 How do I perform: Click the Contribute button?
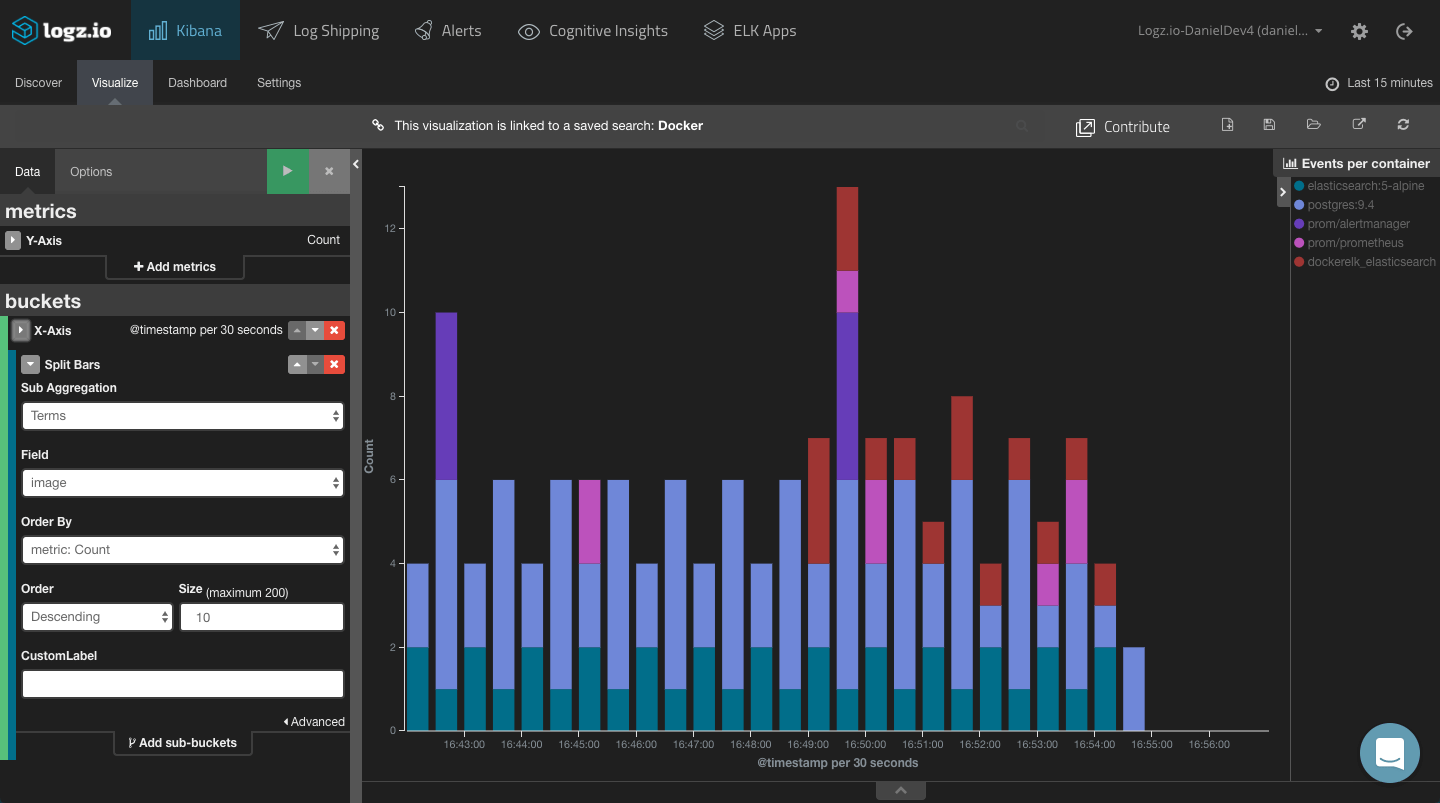[x=1123, y=127]
